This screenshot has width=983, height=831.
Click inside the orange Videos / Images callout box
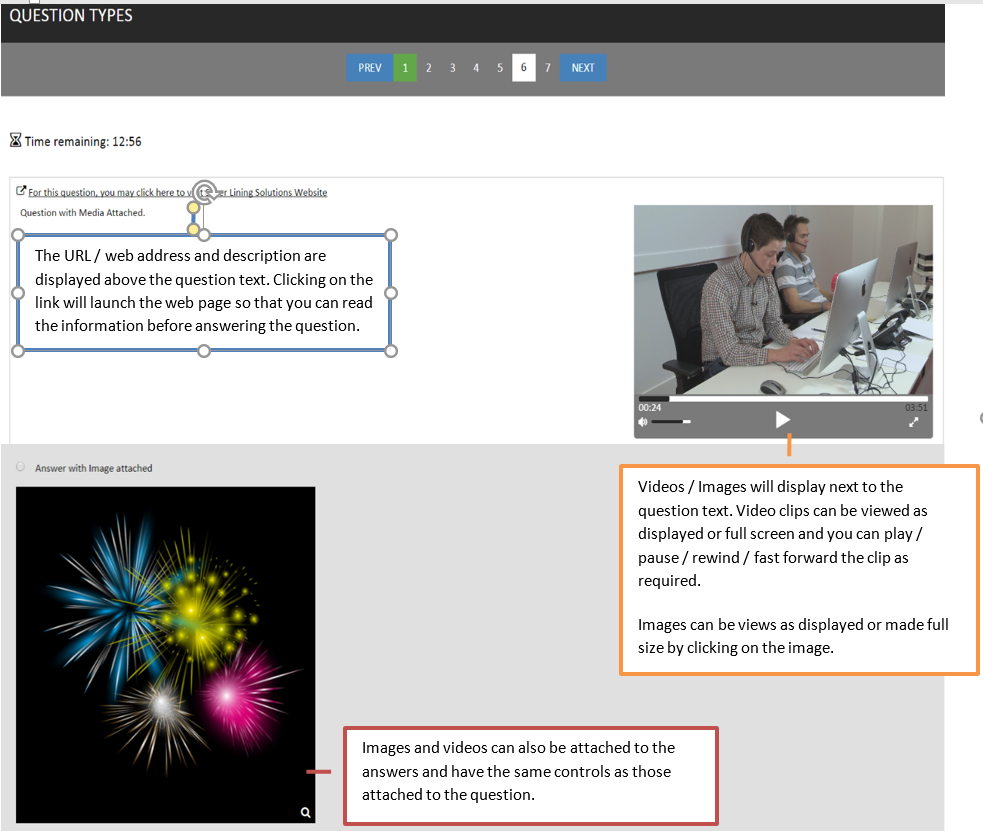(x=798, y=570)
